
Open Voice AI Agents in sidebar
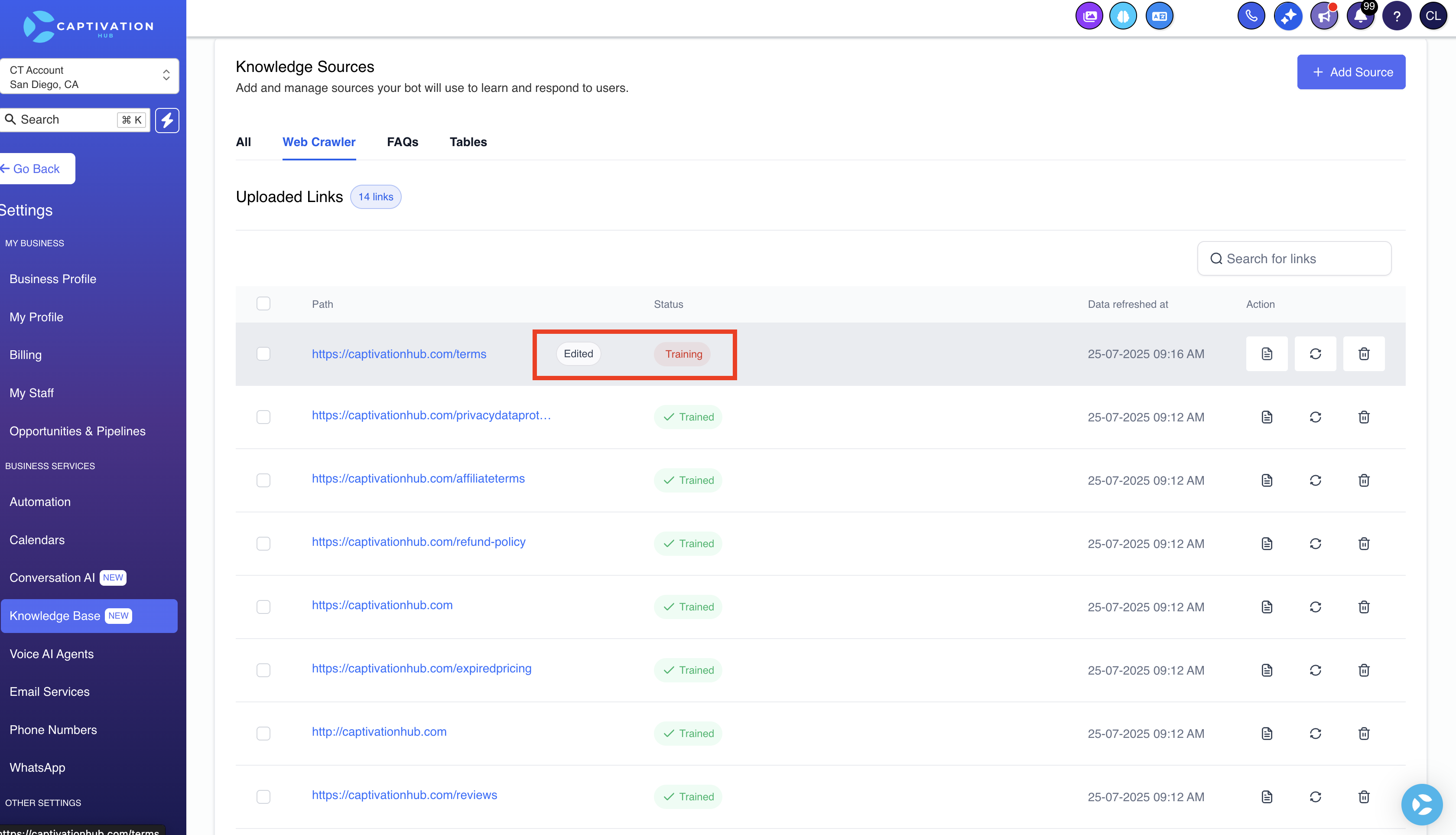coord(52,654)
